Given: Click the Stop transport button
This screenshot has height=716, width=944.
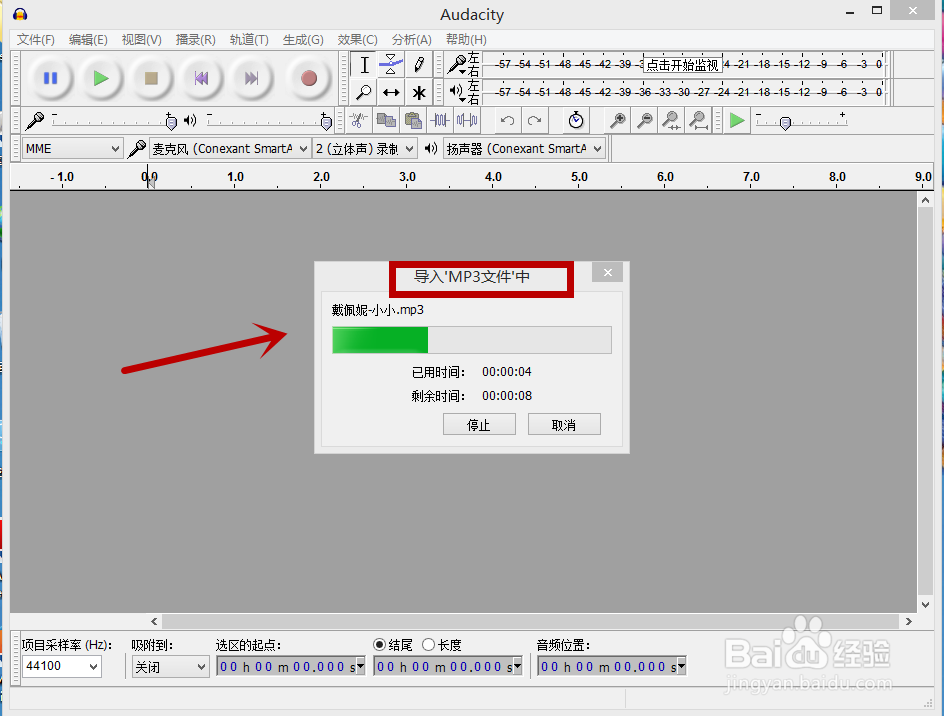Looking at the screenshot, I should (151, 78).
